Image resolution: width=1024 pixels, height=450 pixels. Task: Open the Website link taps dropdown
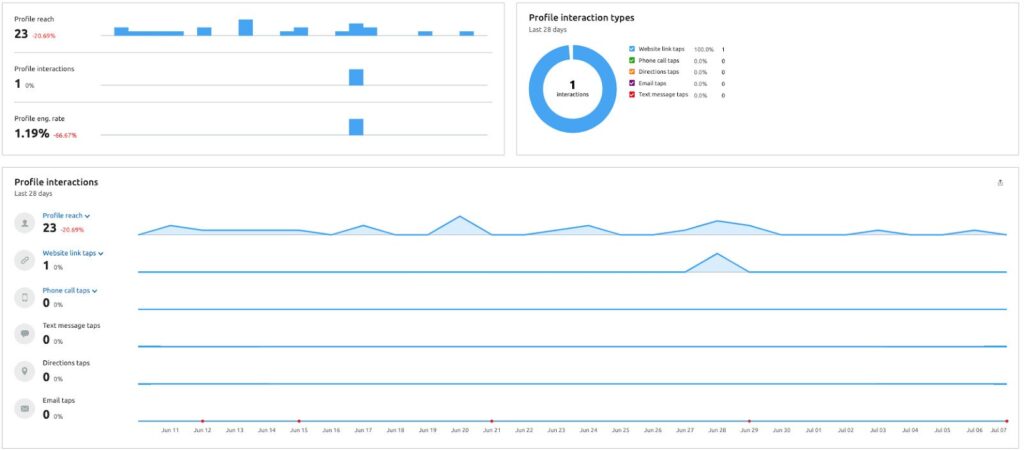pyautogui.click(x=101, y=254)
